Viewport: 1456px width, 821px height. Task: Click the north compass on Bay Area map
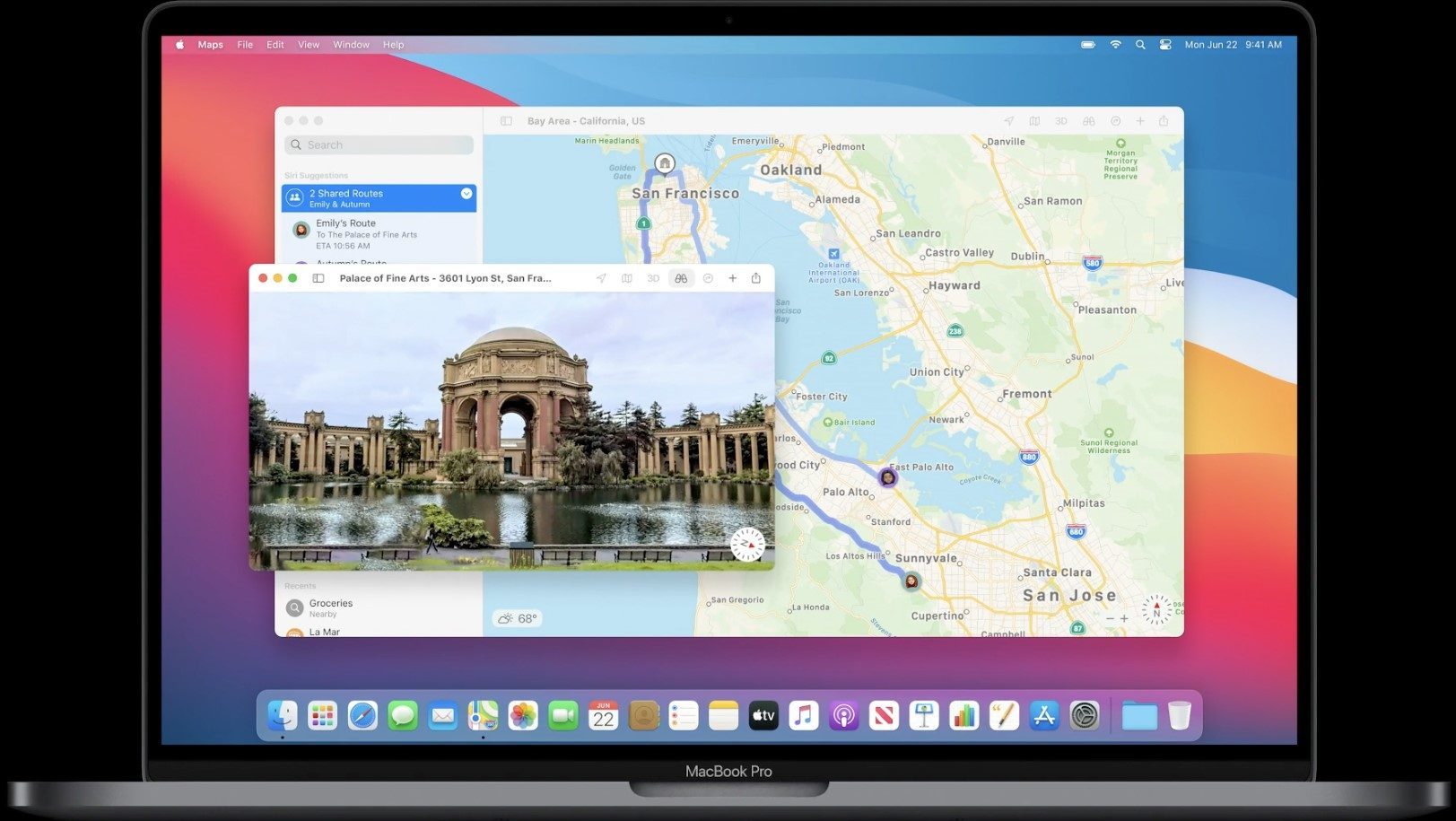coord(1156,610)
